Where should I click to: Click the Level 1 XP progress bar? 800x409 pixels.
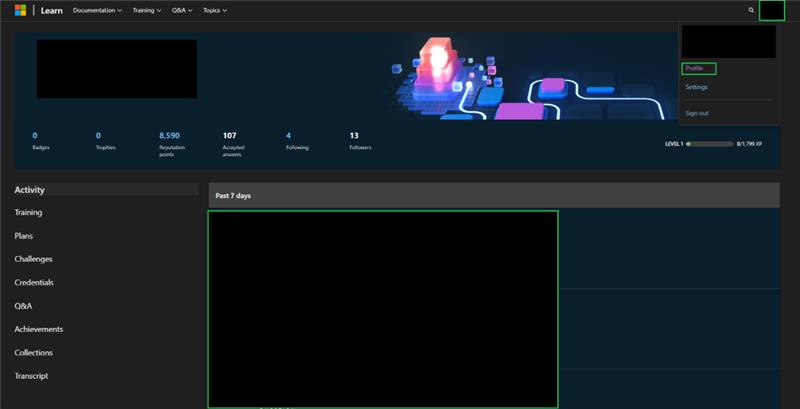coord(710,144)
